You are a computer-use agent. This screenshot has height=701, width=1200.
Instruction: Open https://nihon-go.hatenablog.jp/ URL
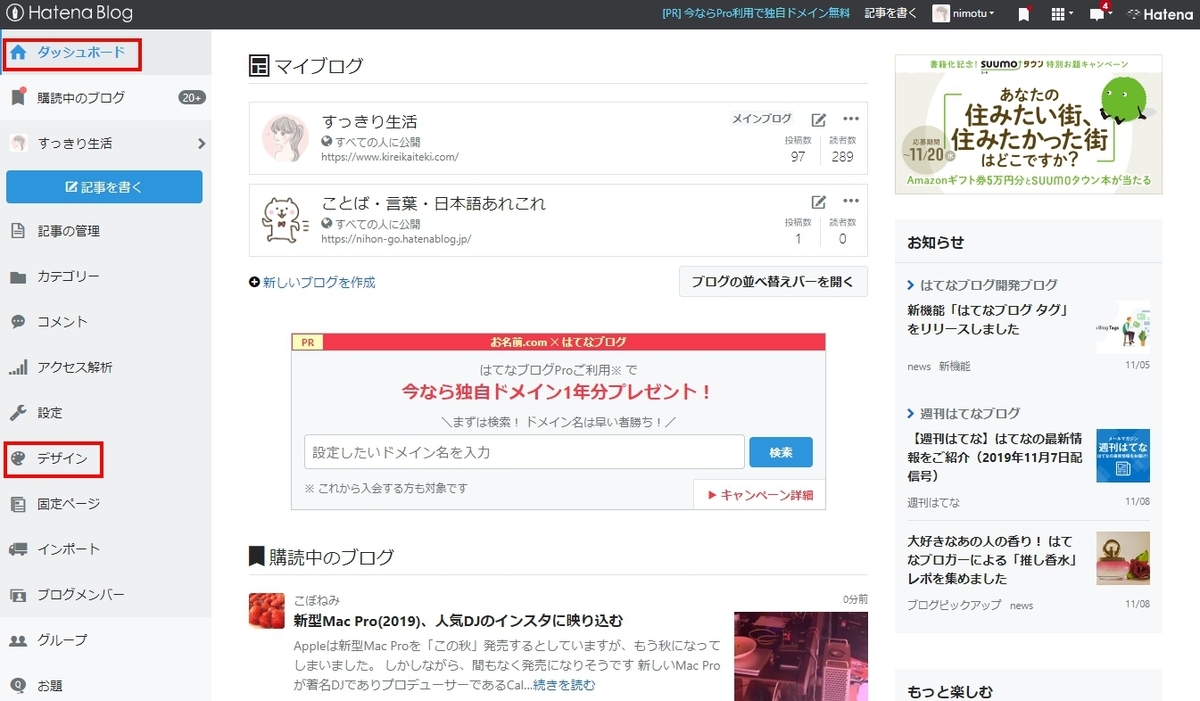click(396, 239)
